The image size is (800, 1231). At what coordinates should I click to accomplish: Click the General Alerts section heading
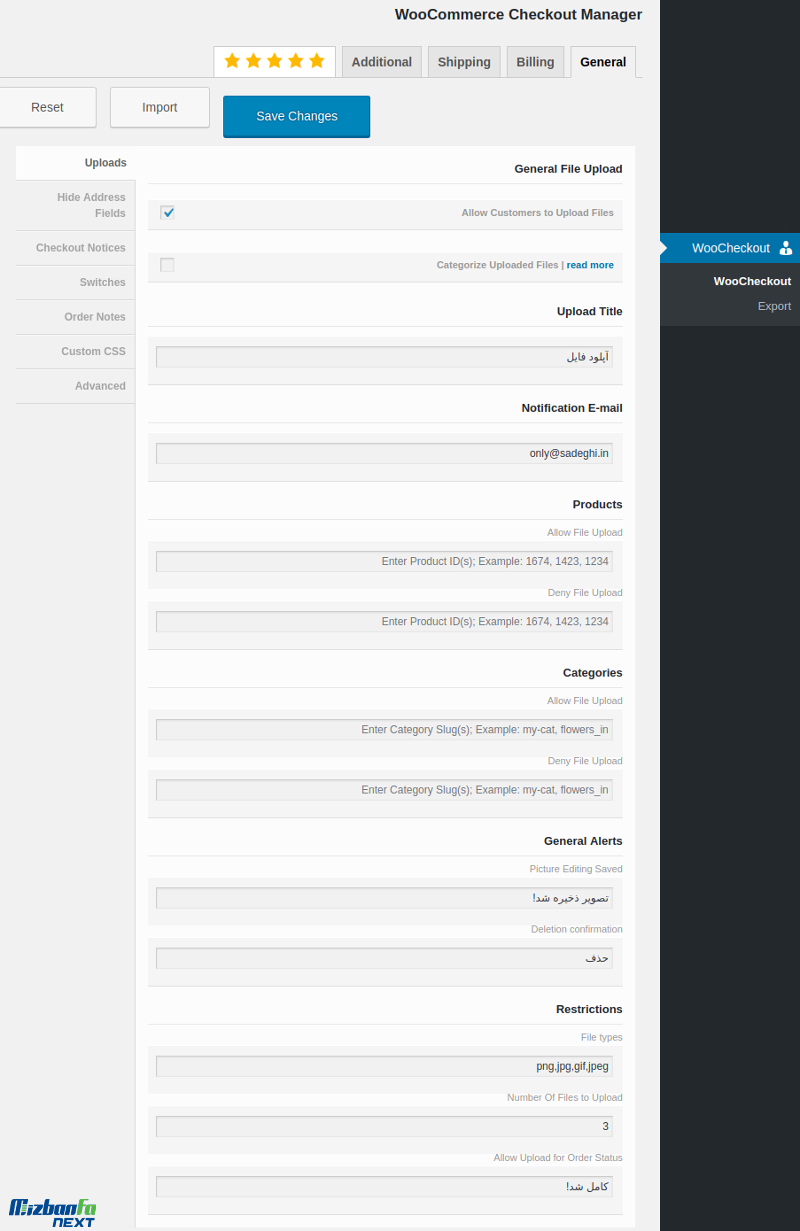[x=583, y=841]
